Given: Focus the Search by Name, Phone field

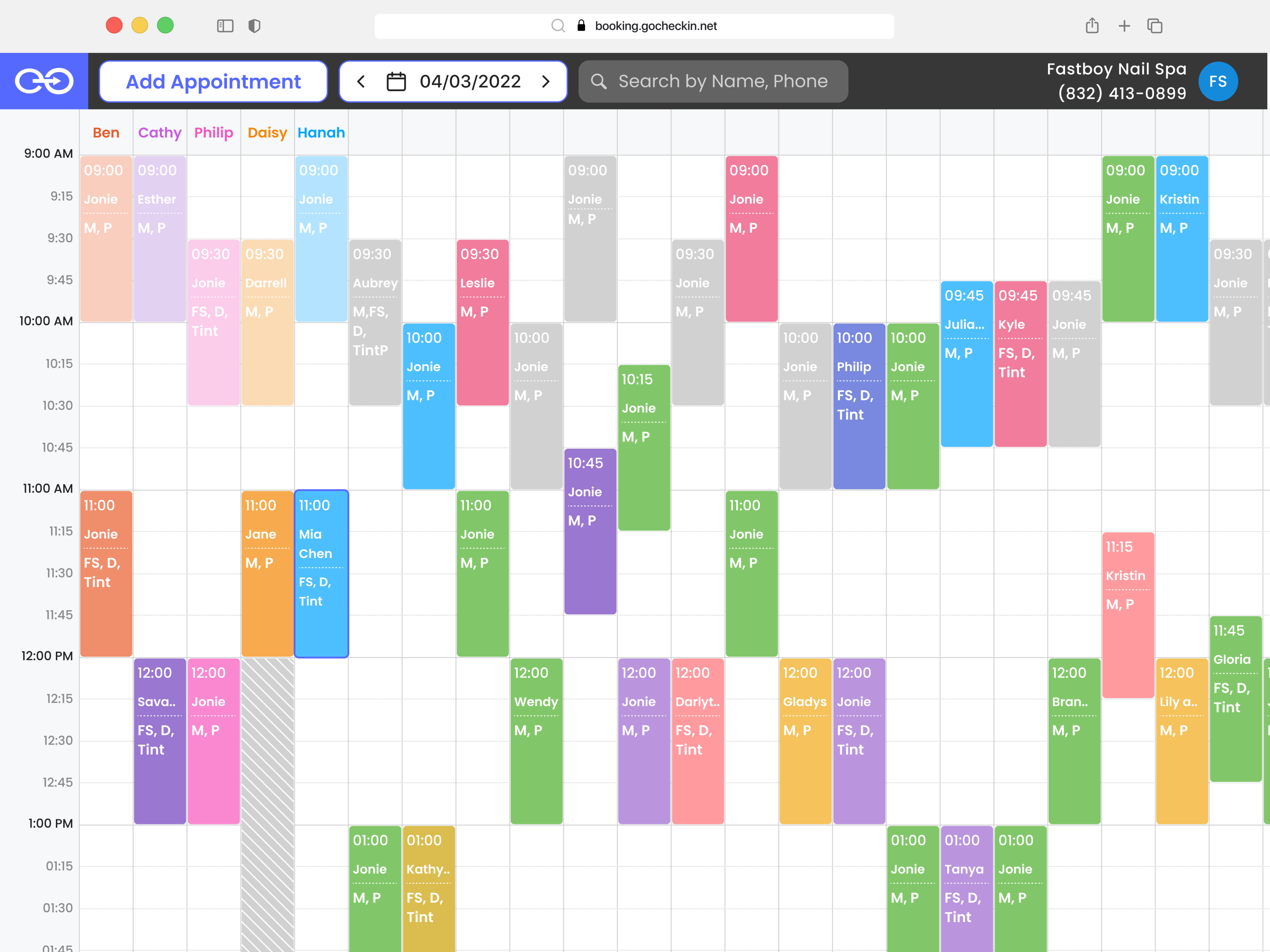Looking at the screenshot, I should 713,82.
